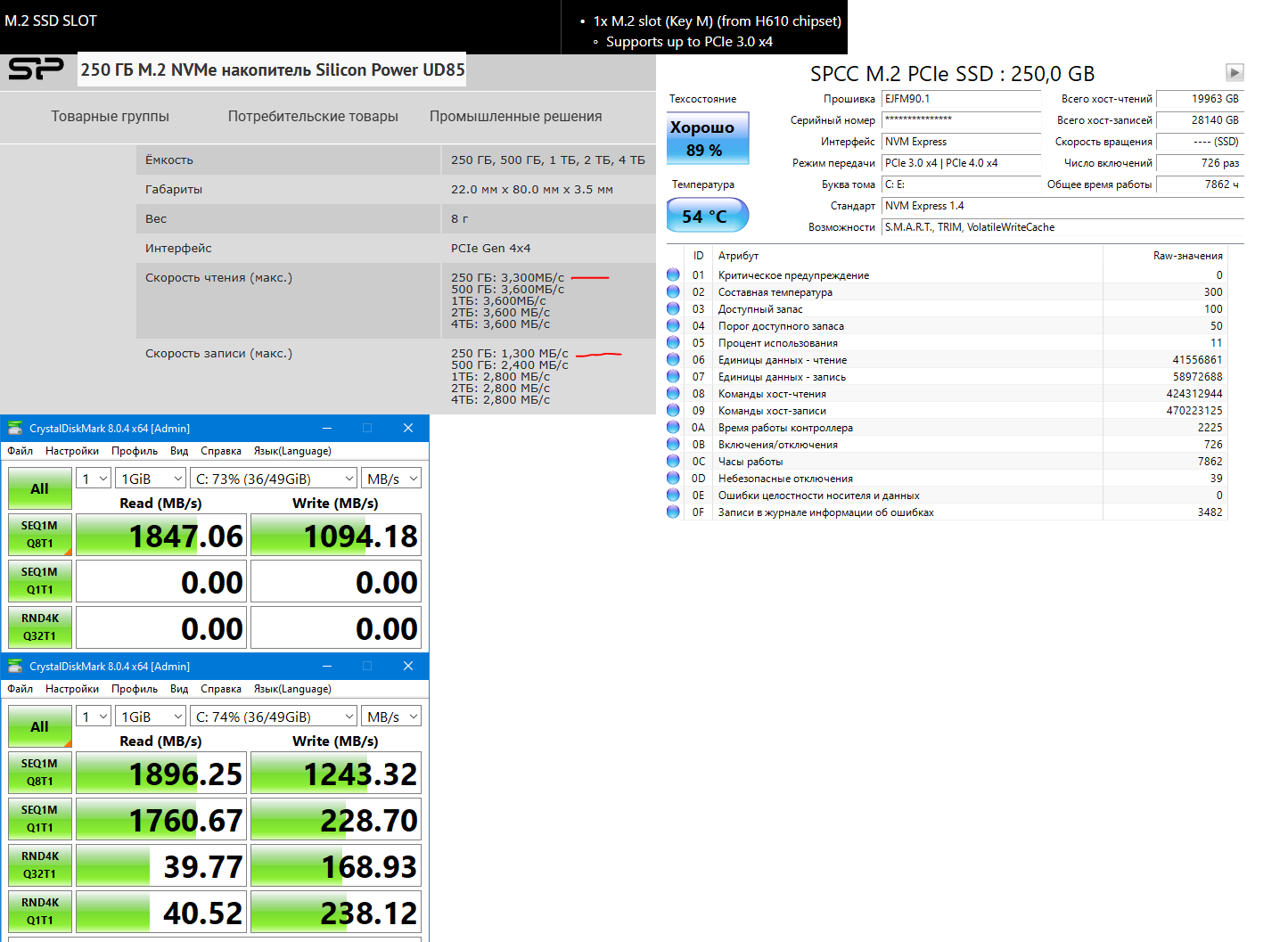Run RND4K Q32T1 test in the C: 73% window

coord(40,627)
